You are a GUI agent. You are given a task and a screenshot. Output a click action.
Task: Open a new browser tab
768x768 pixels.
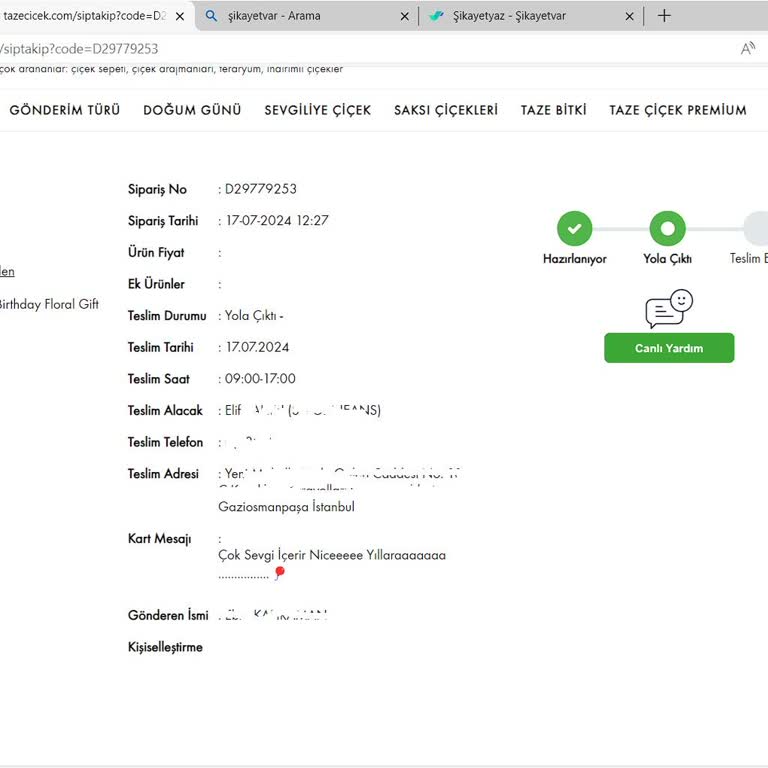tap(664, 16)
